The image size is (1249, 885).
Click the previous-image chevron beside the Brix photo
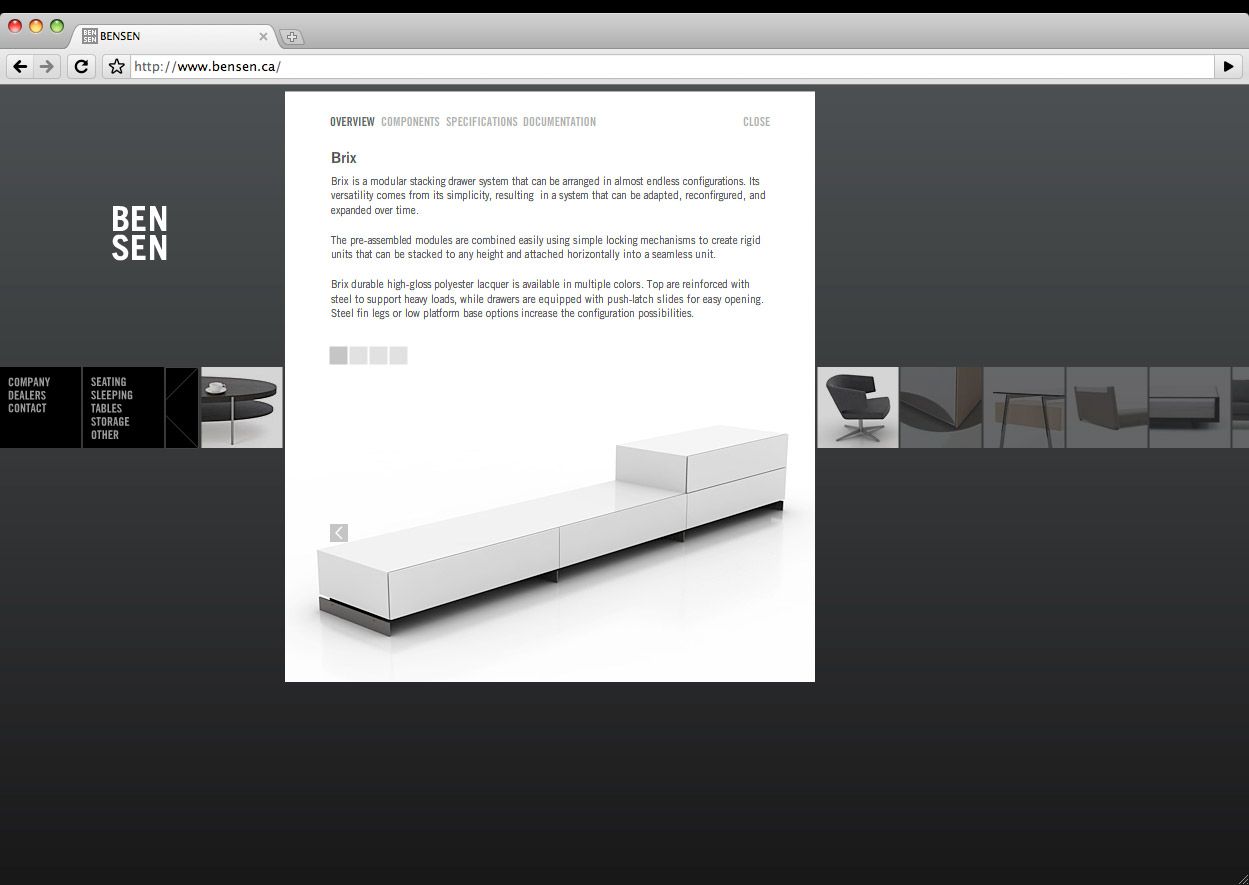tap(339, 533)
